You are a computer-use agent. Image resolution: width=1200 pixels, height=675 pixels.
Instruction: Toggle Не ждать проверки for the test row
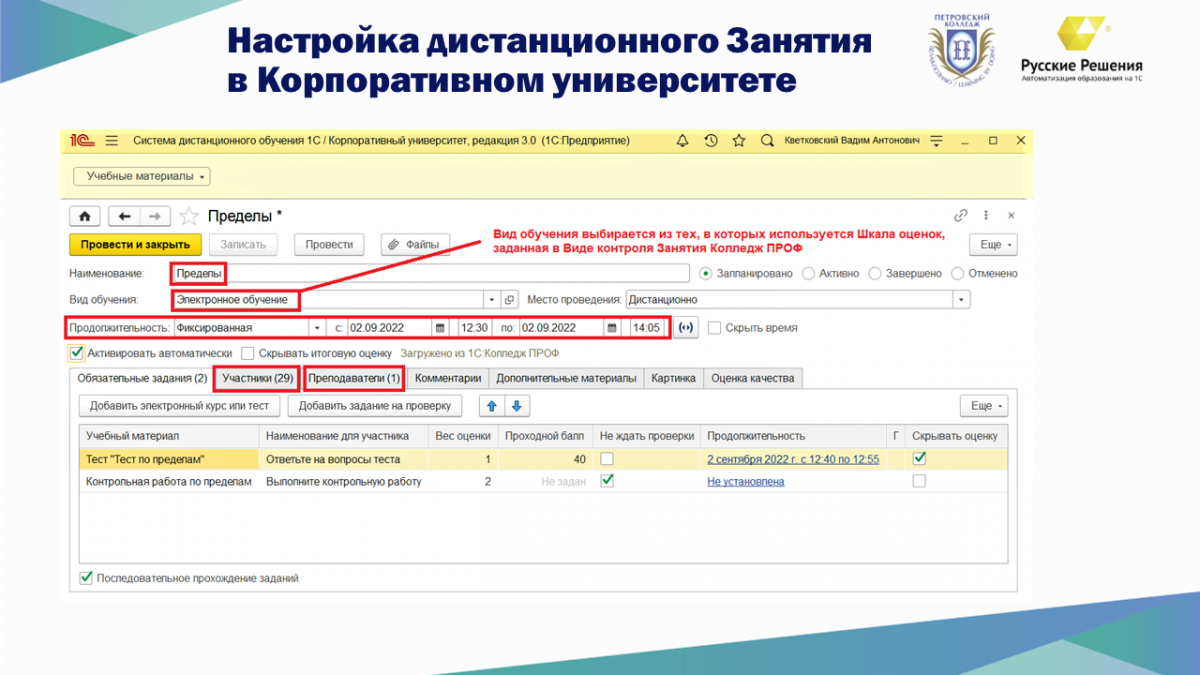(x=606, y=459)
